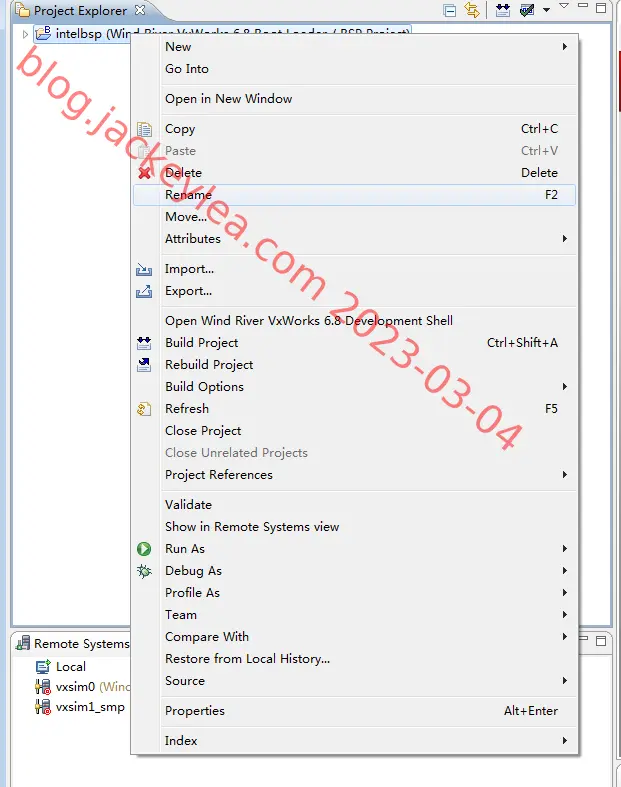Expand the Attributes submenu arrow

[x=565, y=239]
